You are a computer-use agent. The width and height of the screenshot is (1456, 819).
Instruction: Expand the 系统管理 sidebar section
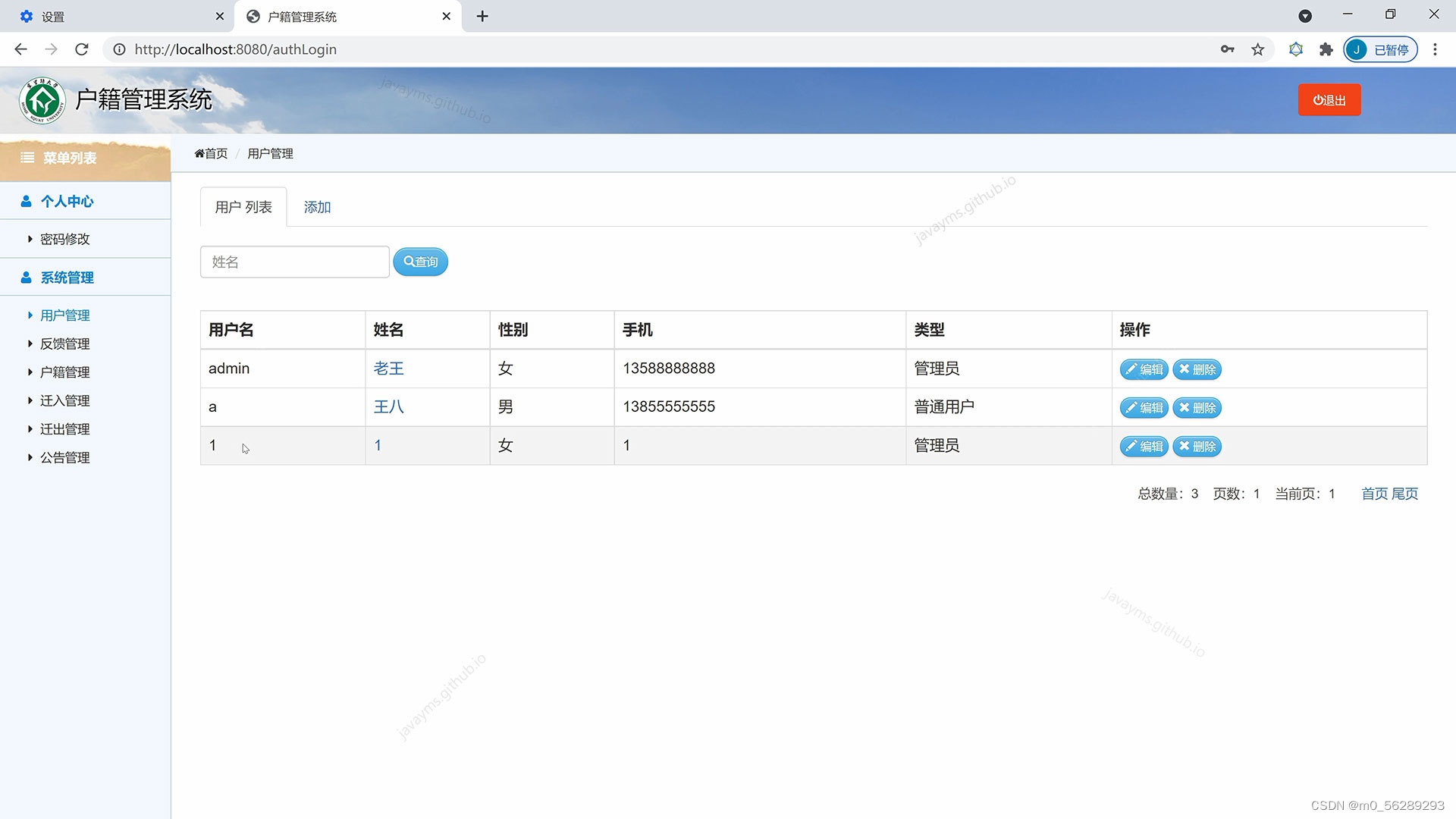(x=67, y=278)
